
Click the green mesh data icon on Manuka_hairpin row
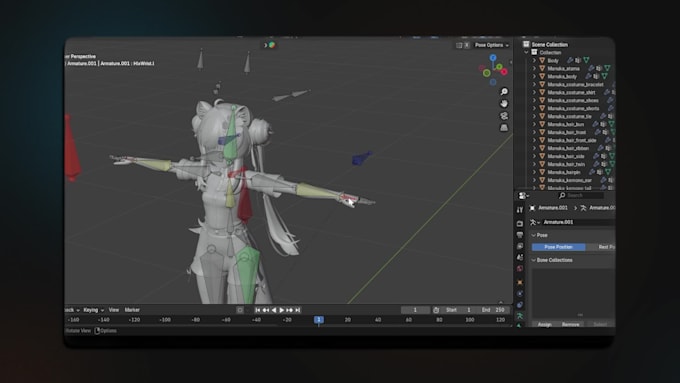point(608,172)
